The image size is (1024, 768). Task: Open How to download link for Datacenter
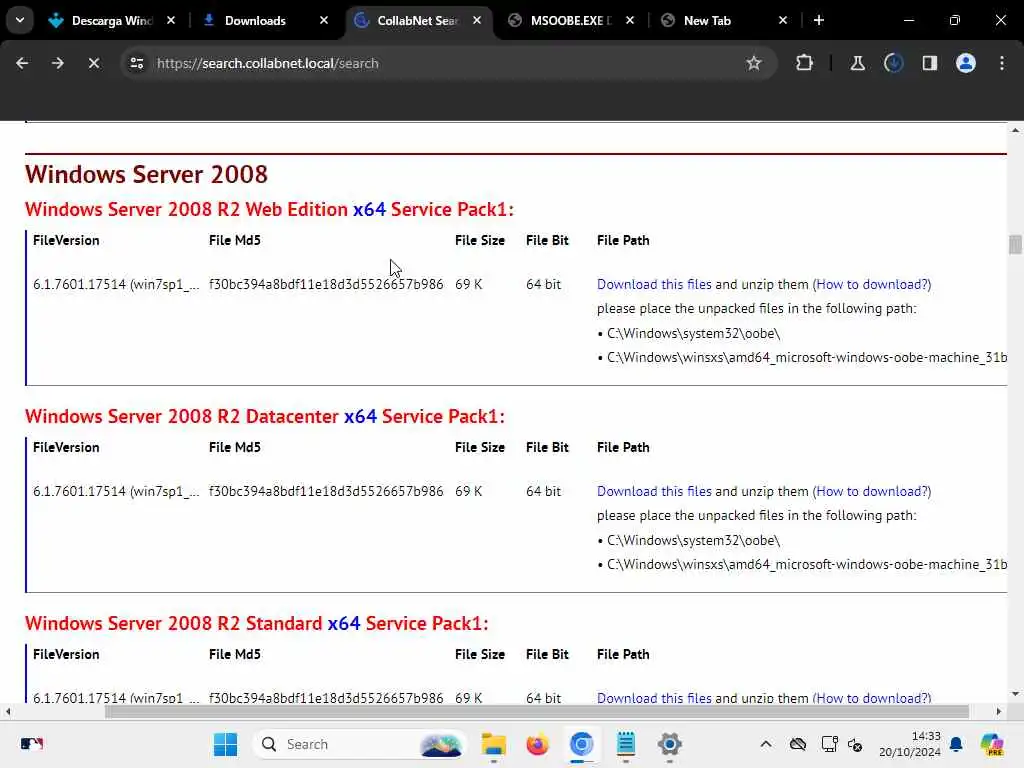point(872,491)
